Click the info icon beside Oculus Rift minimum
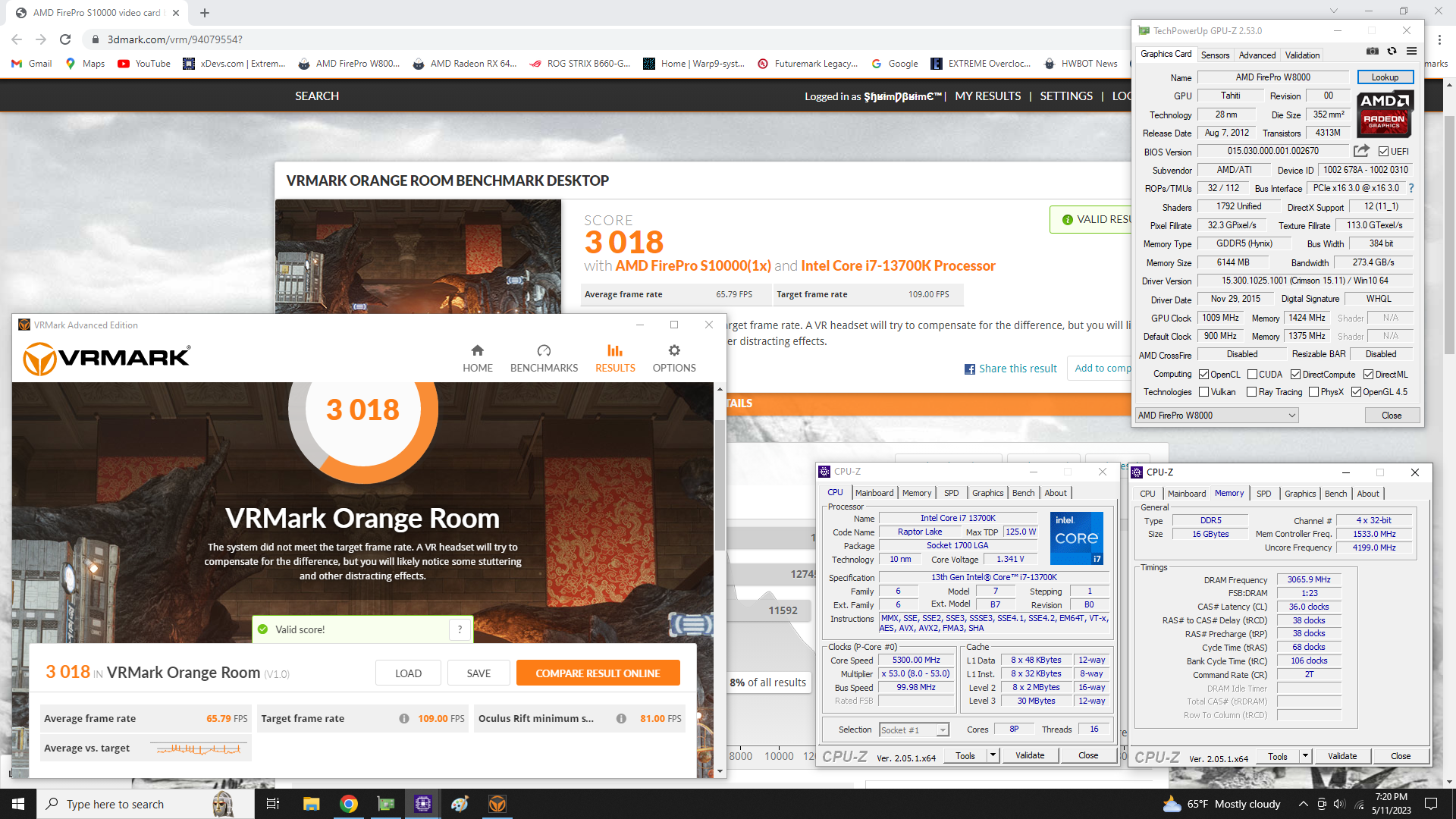The image size is (1456, 819). click(x=621, y=718)
